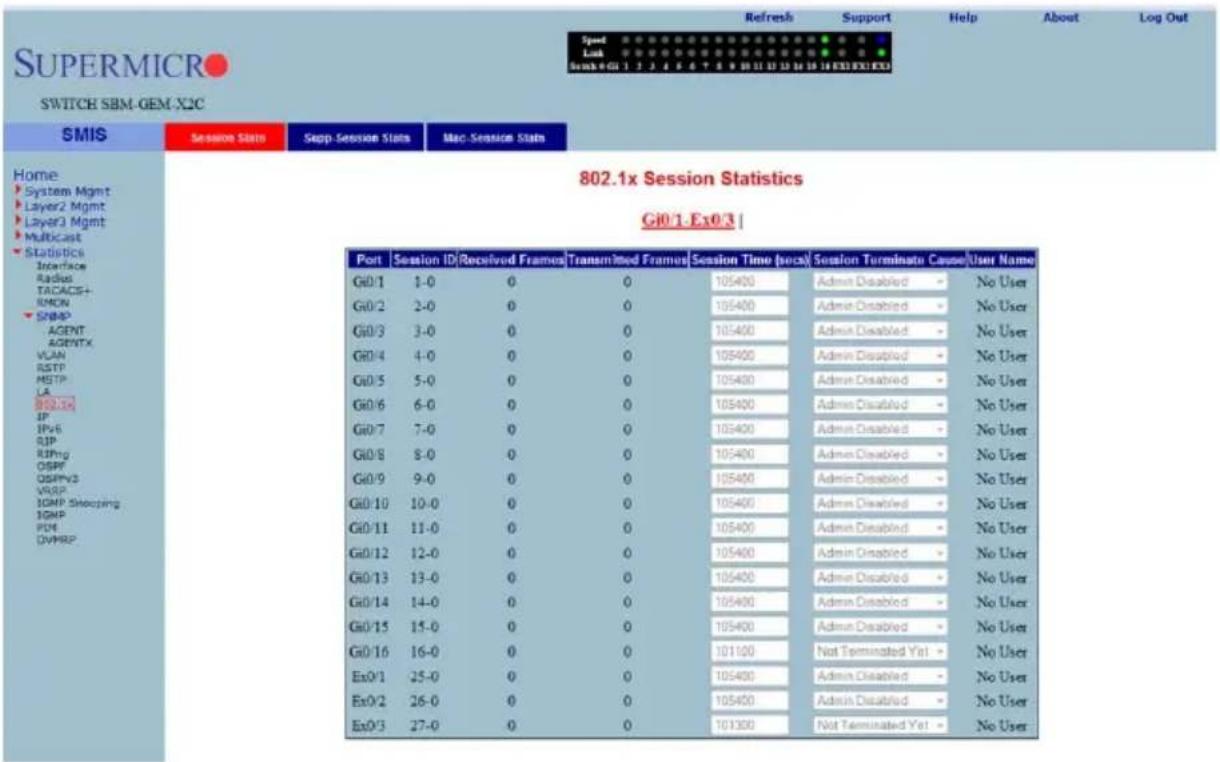Open Terminate Cause dropdown for Gi0/10

pyautogui.click(x=879, y=504)
